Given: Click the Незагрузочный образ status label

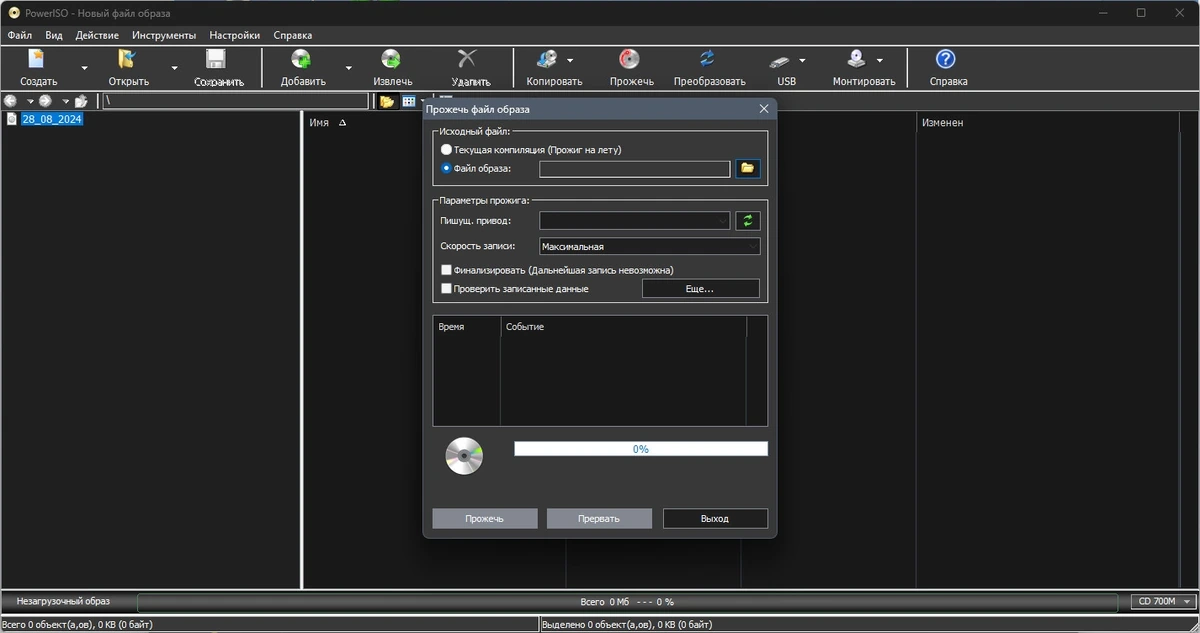Looking at the screenshot, I should pyautogui.click(x=62, y=601).
